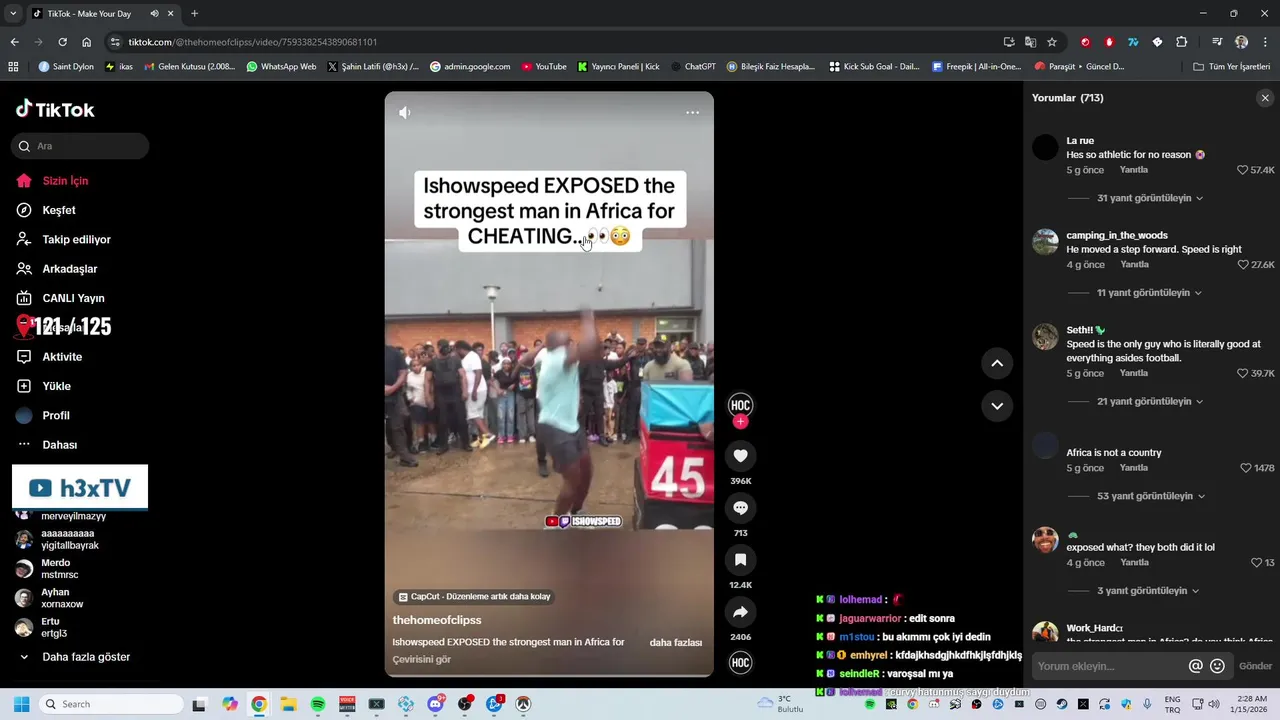The height and width of the screenshot is (720, 1280).
Task: Open Chrome extensions puzzle icon
Action: [1182, 42]
